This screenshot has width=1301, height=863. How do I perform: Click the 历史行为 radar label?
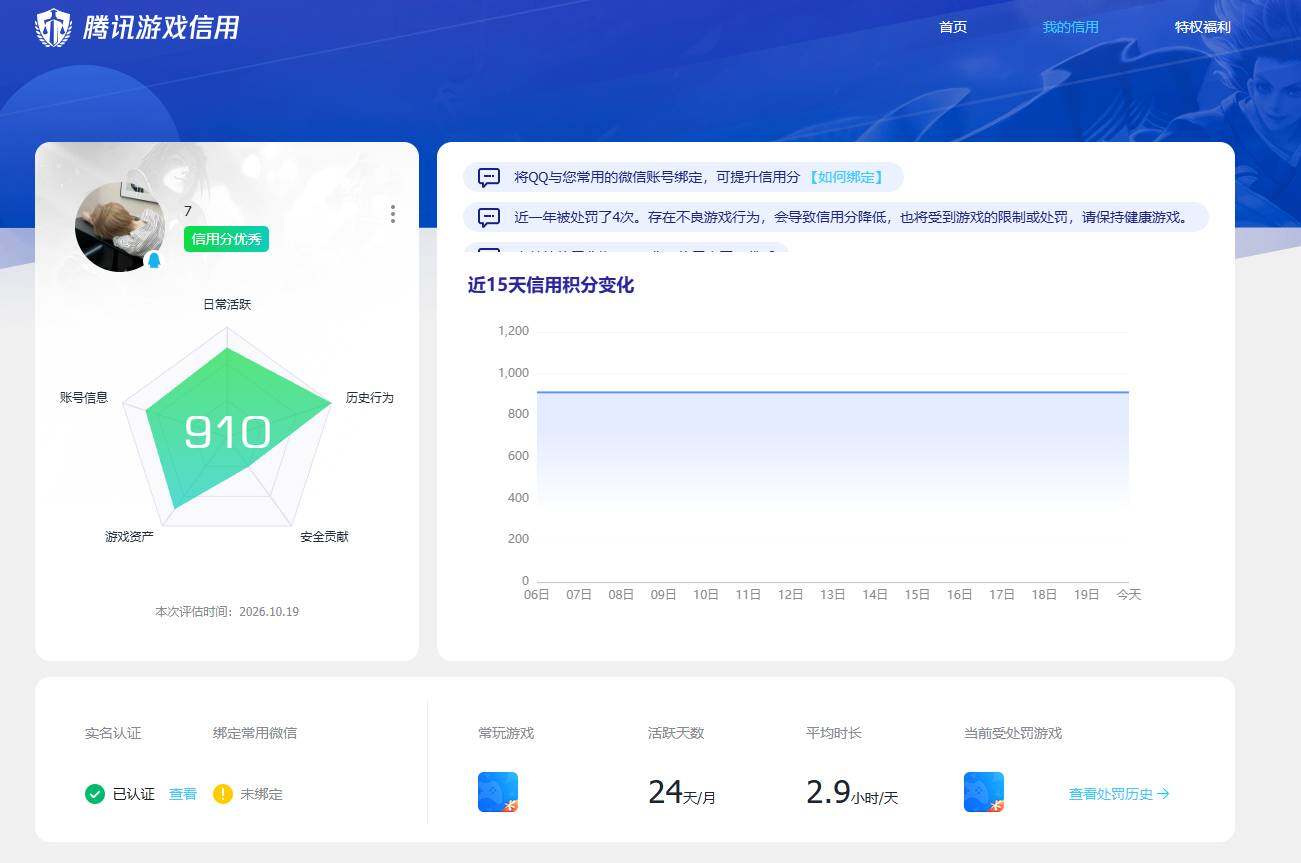pyautogui.click(x=370, y=398)
